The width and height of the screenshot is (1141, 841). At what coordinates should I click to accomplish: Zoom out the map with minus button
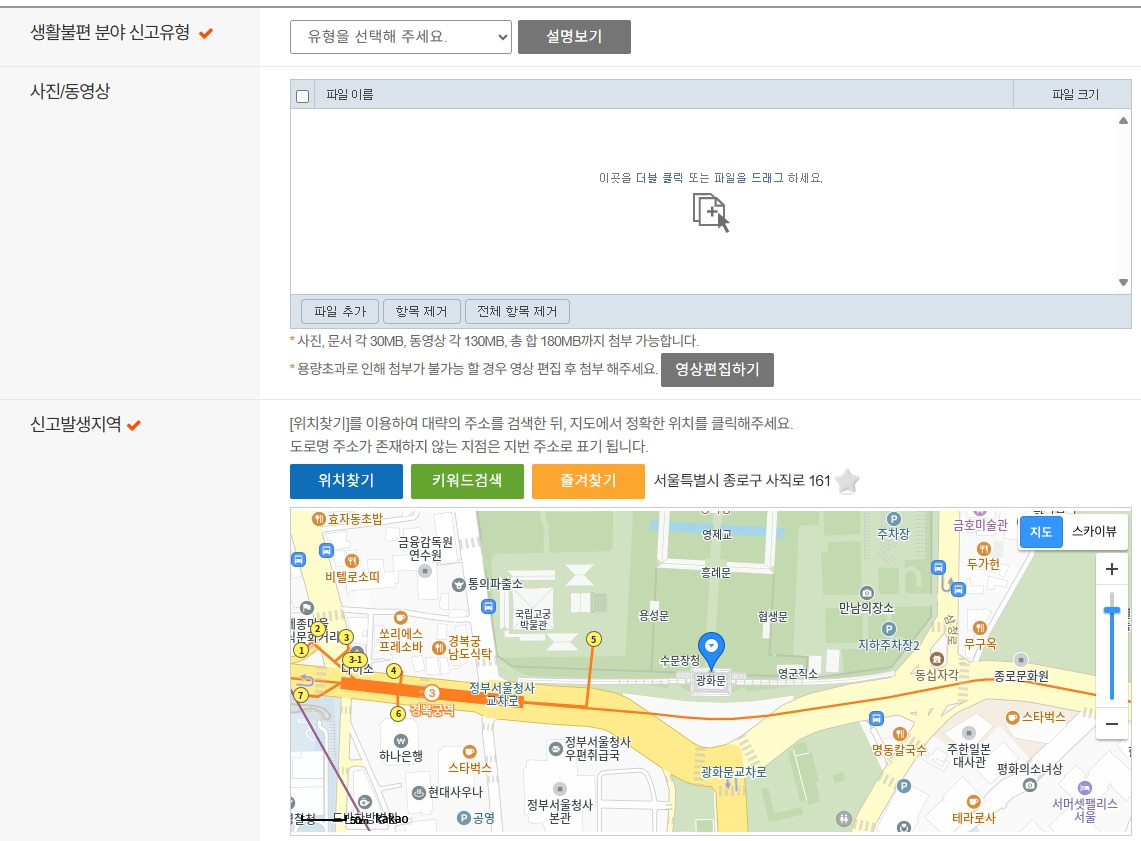click(1111, 724)
